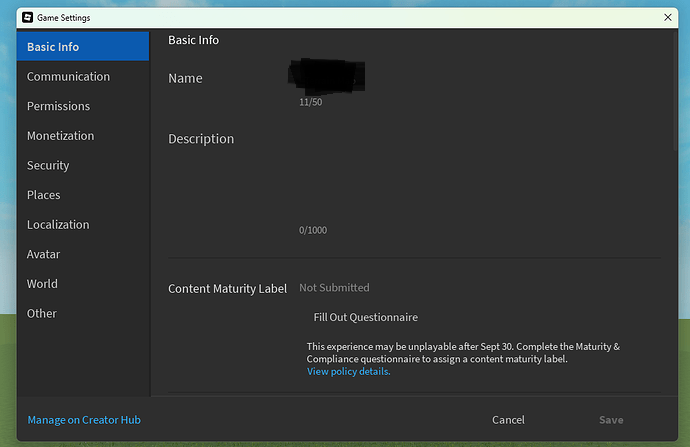Viewport: 690px width, 447px height.
Task: Click the Save button
Action: (x=611, y=420)
